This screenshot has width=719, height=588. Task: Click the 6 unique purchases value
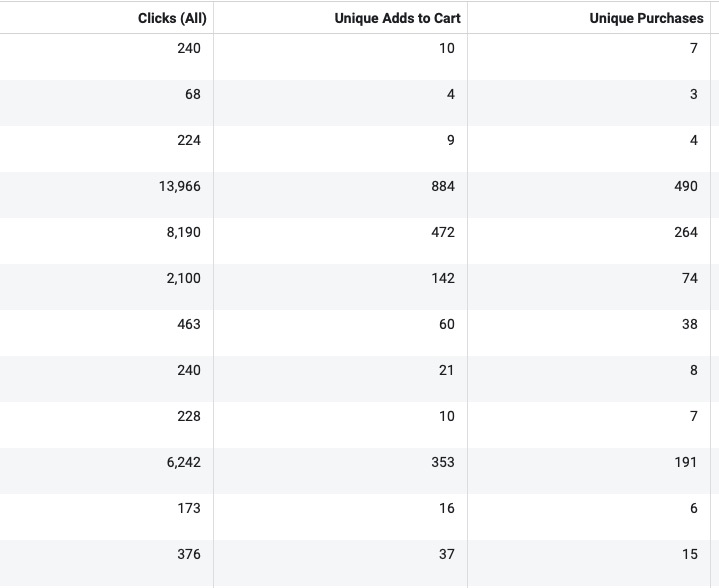(694, 508)
